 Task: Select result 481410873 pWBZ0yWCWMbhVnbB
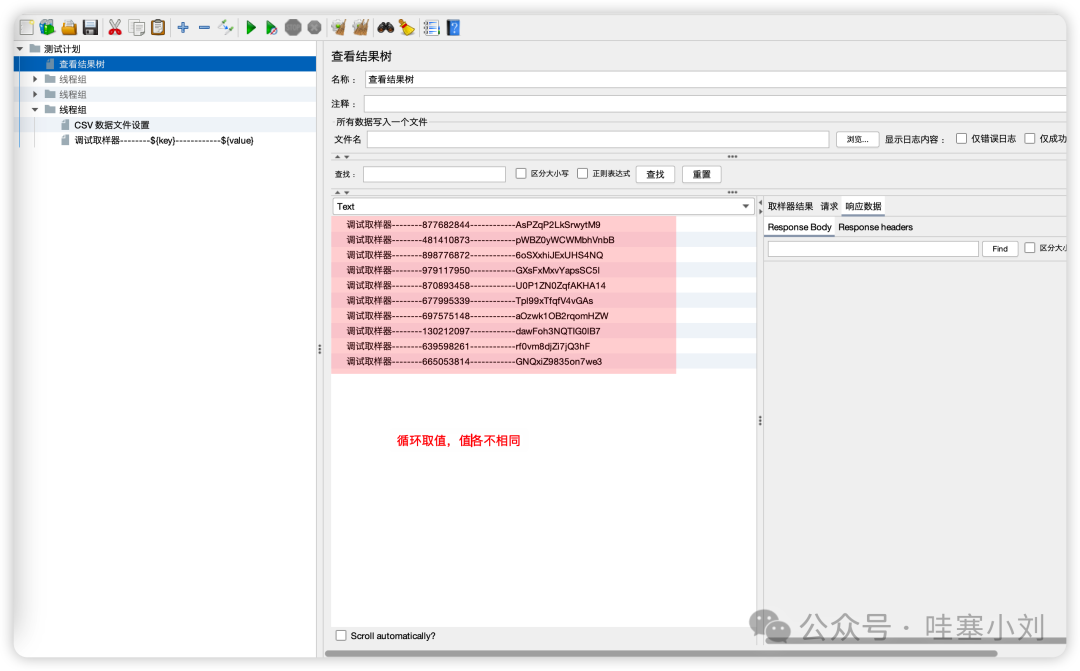(480, 240)
